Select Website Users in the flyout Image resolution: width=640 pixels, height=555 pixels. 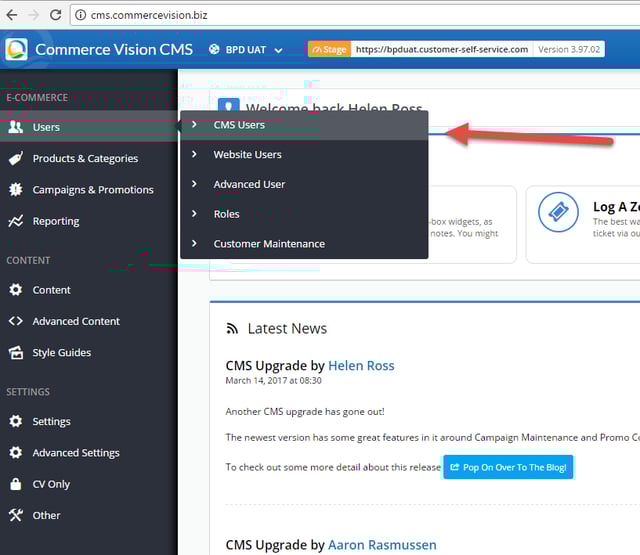click(x=304, y=155)
